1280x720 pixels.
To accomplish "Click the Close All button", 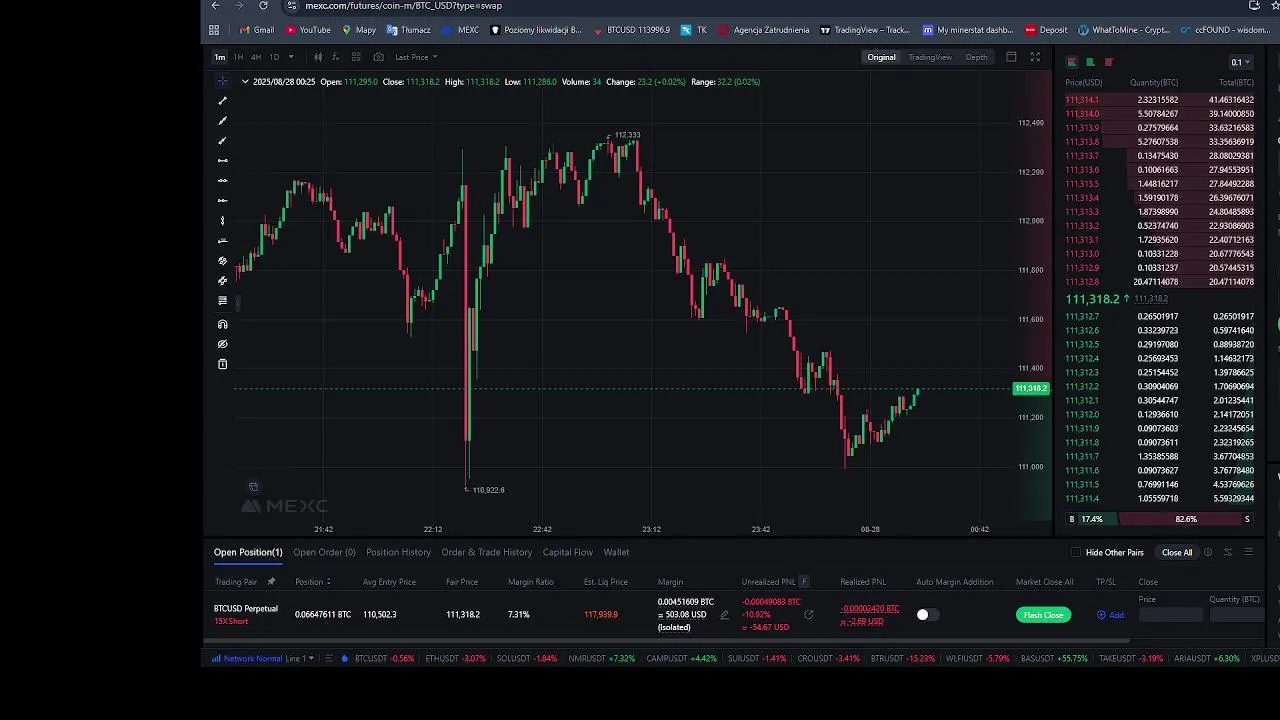I will pyautogui.click(x=1177, y=552).
